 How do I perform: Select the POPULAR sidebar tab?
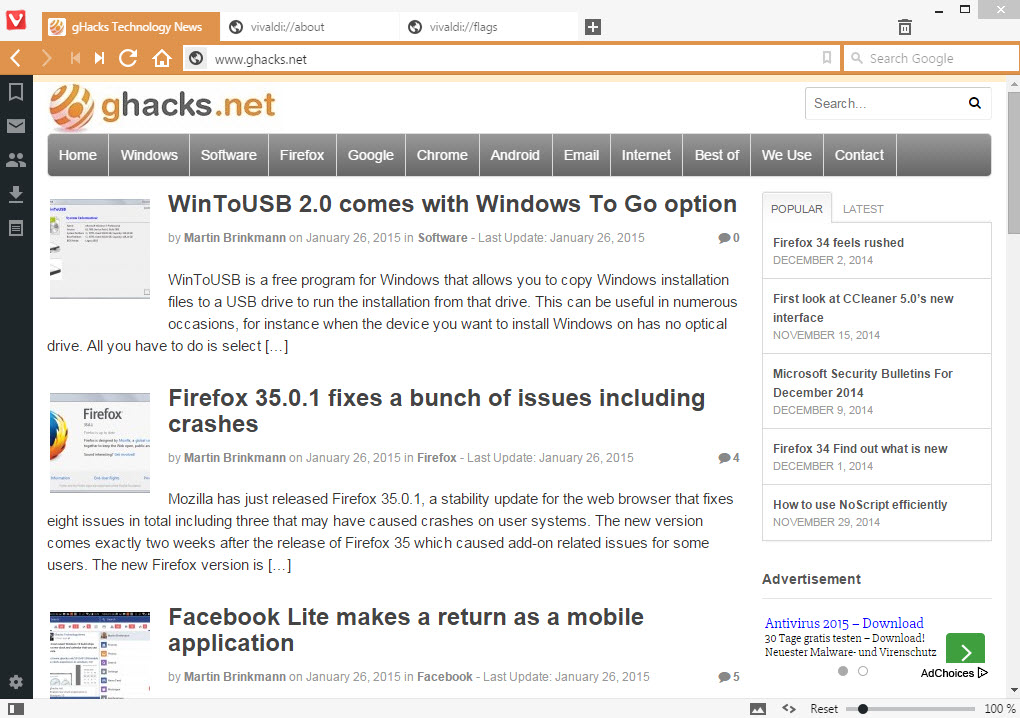pyautogui.click(x=796, y=209)
